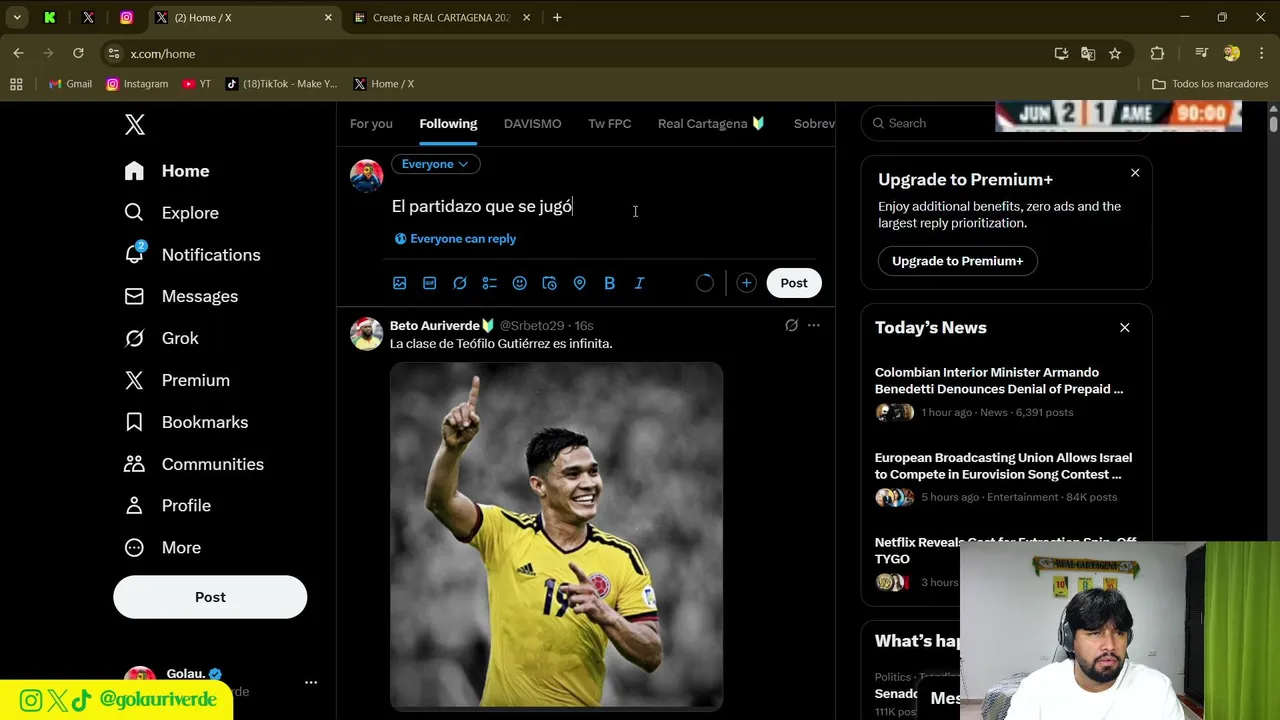Open the emoji picker in composer

pos(520,283)
